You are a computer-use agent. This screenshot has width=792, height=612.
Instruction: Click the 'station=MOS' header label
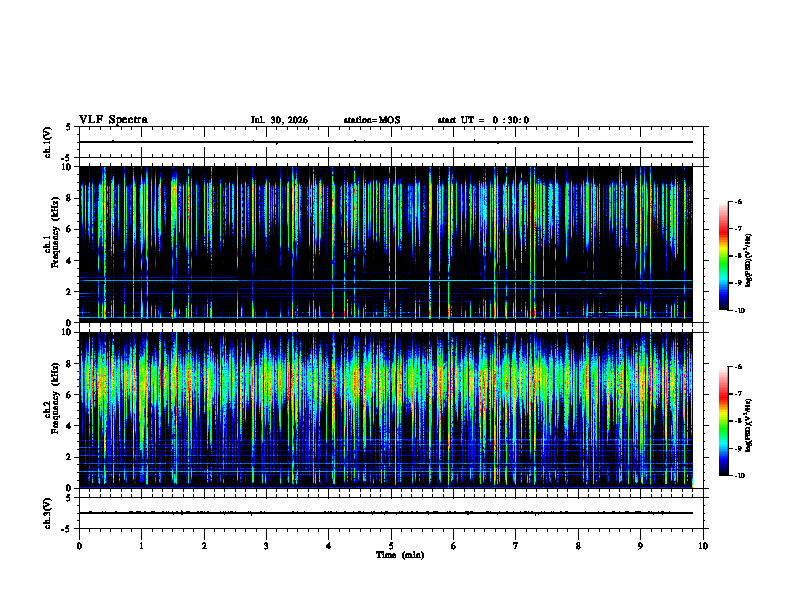click(x=372, y=120)
